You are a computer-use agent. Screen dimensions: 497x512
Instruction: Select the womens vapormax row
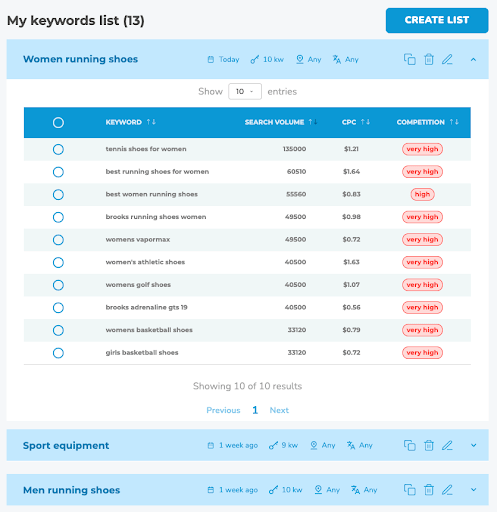(58, 240)
